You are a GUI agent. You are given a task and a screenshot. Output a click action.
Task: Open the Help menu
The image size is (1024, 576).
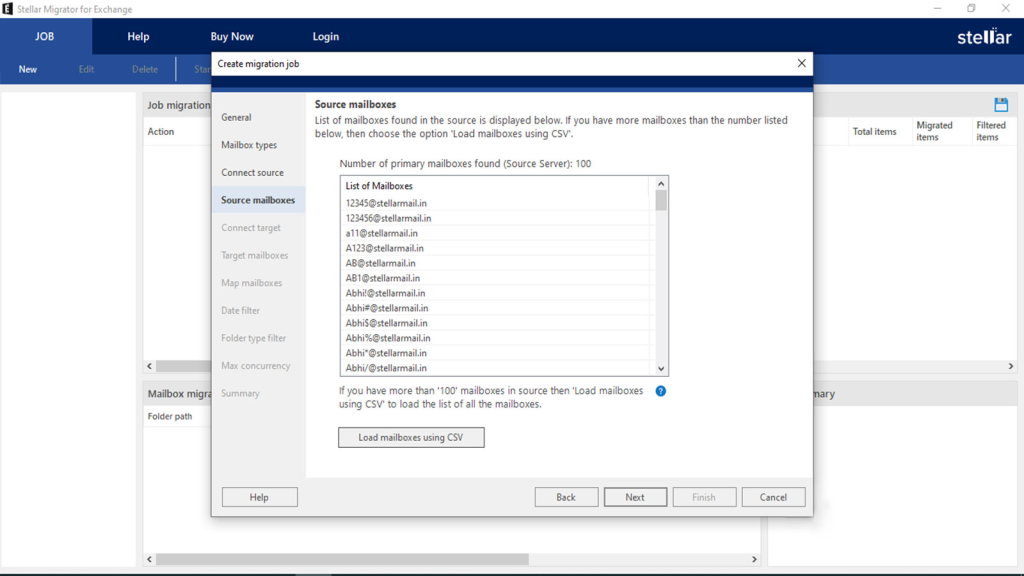pos(138,37)
